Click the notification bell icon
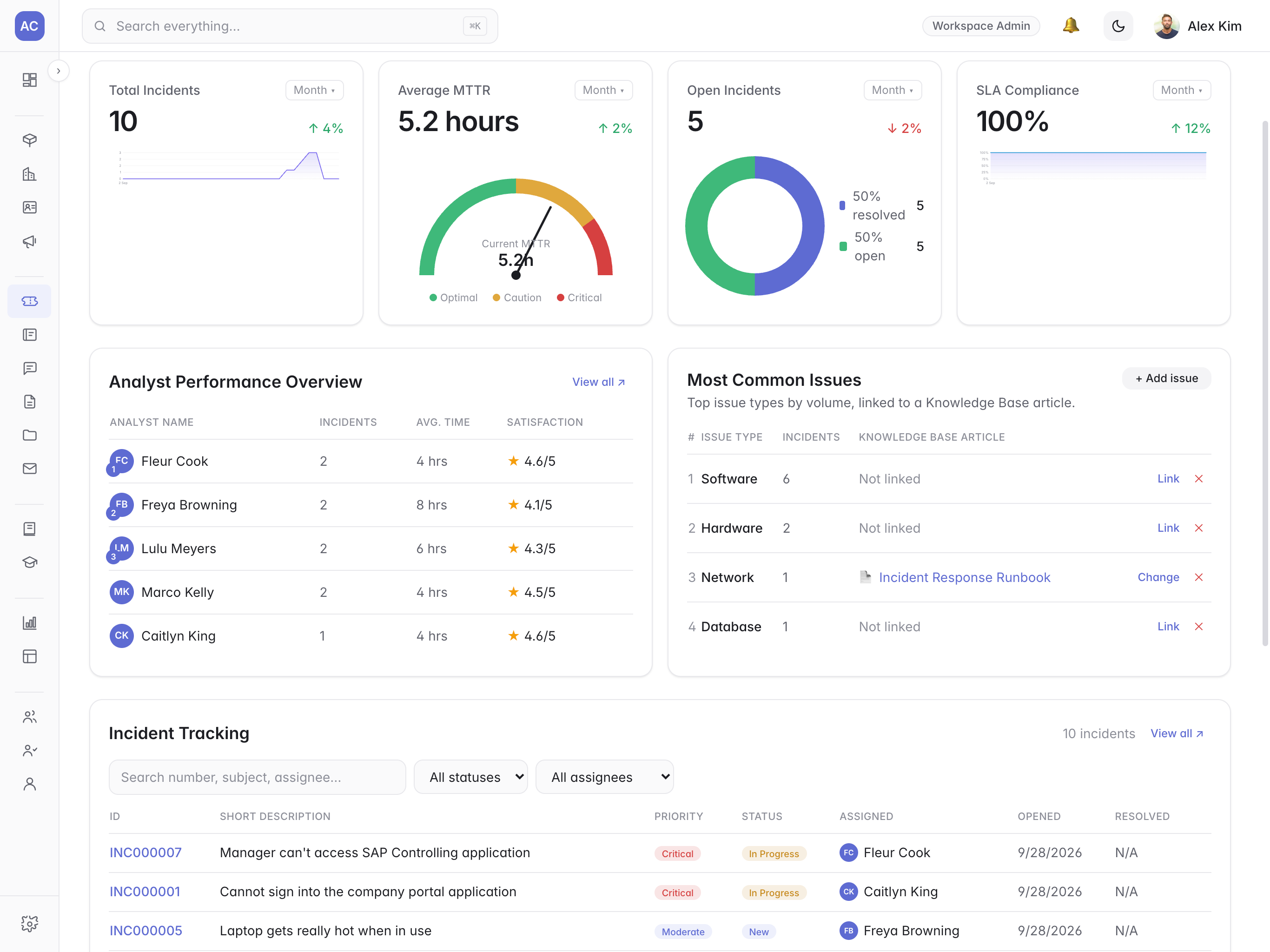The width and height of the screenshot is (1270, 952). [x=1071, y=26]
